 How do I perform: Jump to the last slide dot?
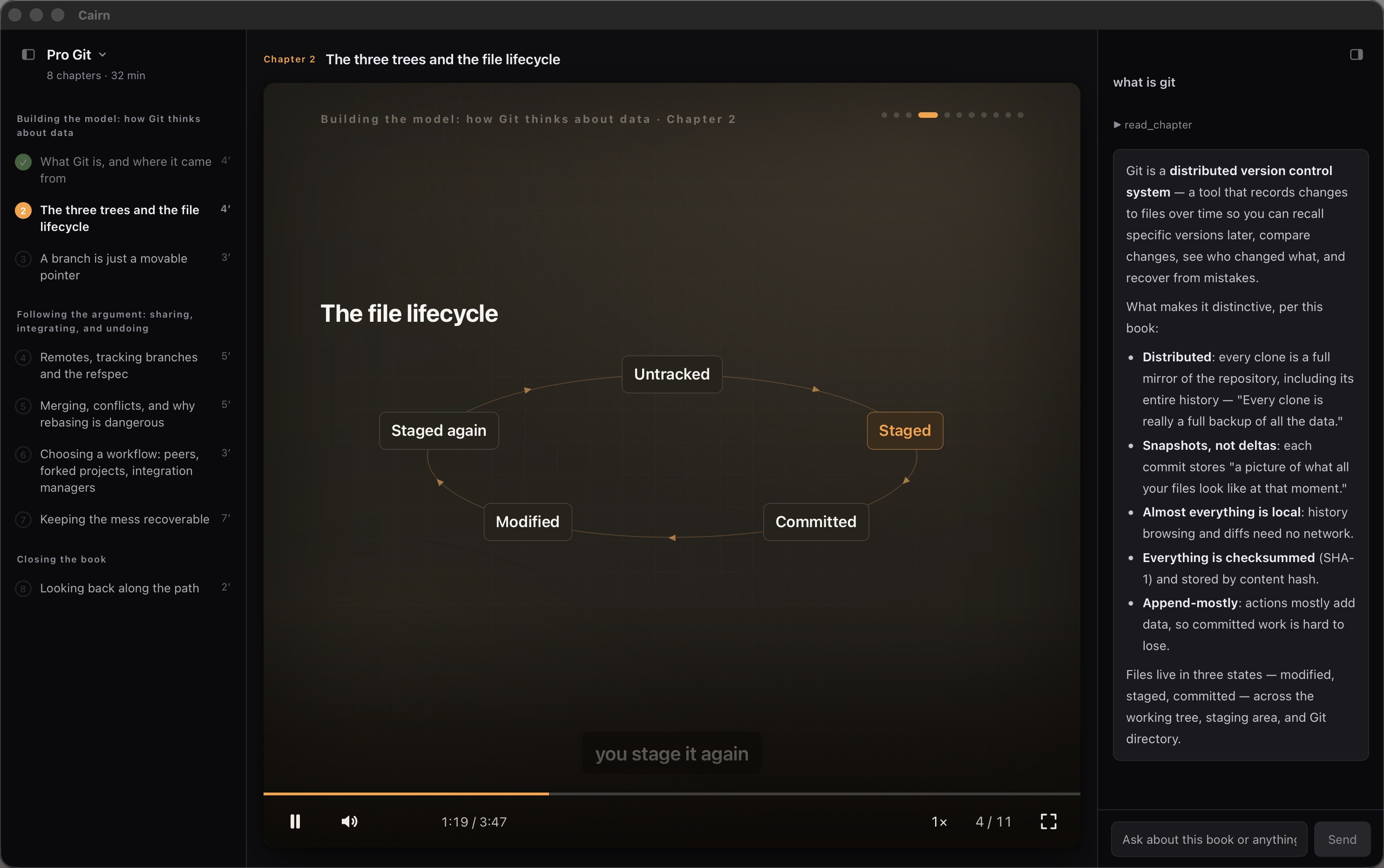coord(1020,115)
